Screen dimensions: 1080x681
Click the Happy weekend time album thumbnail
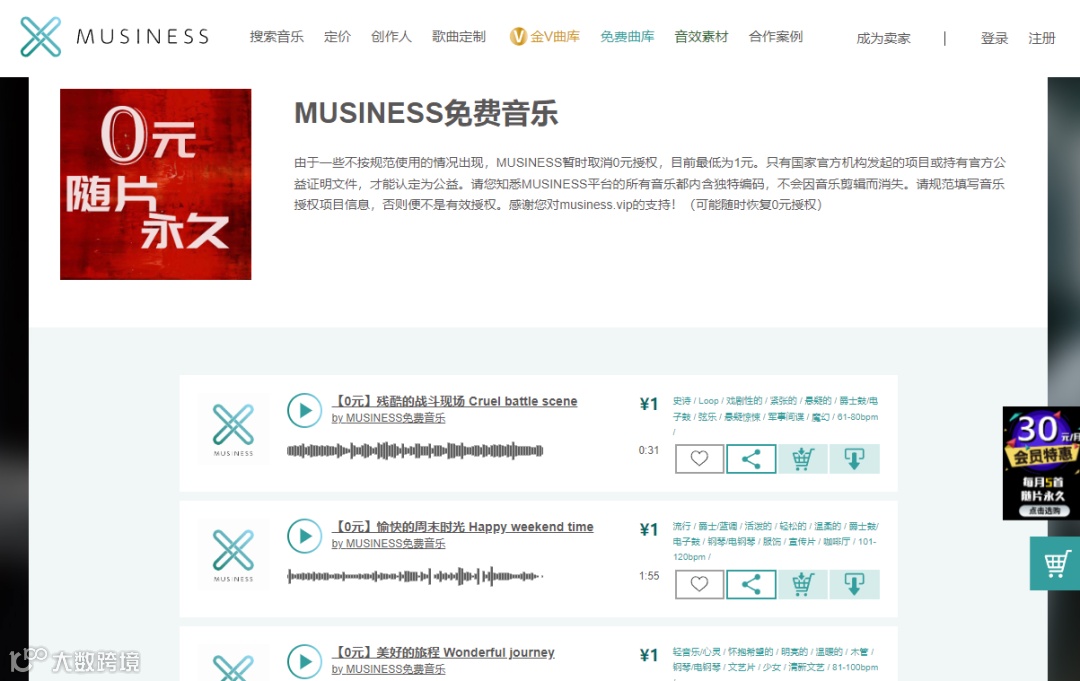pyautogui.click(x=233, y=555)
